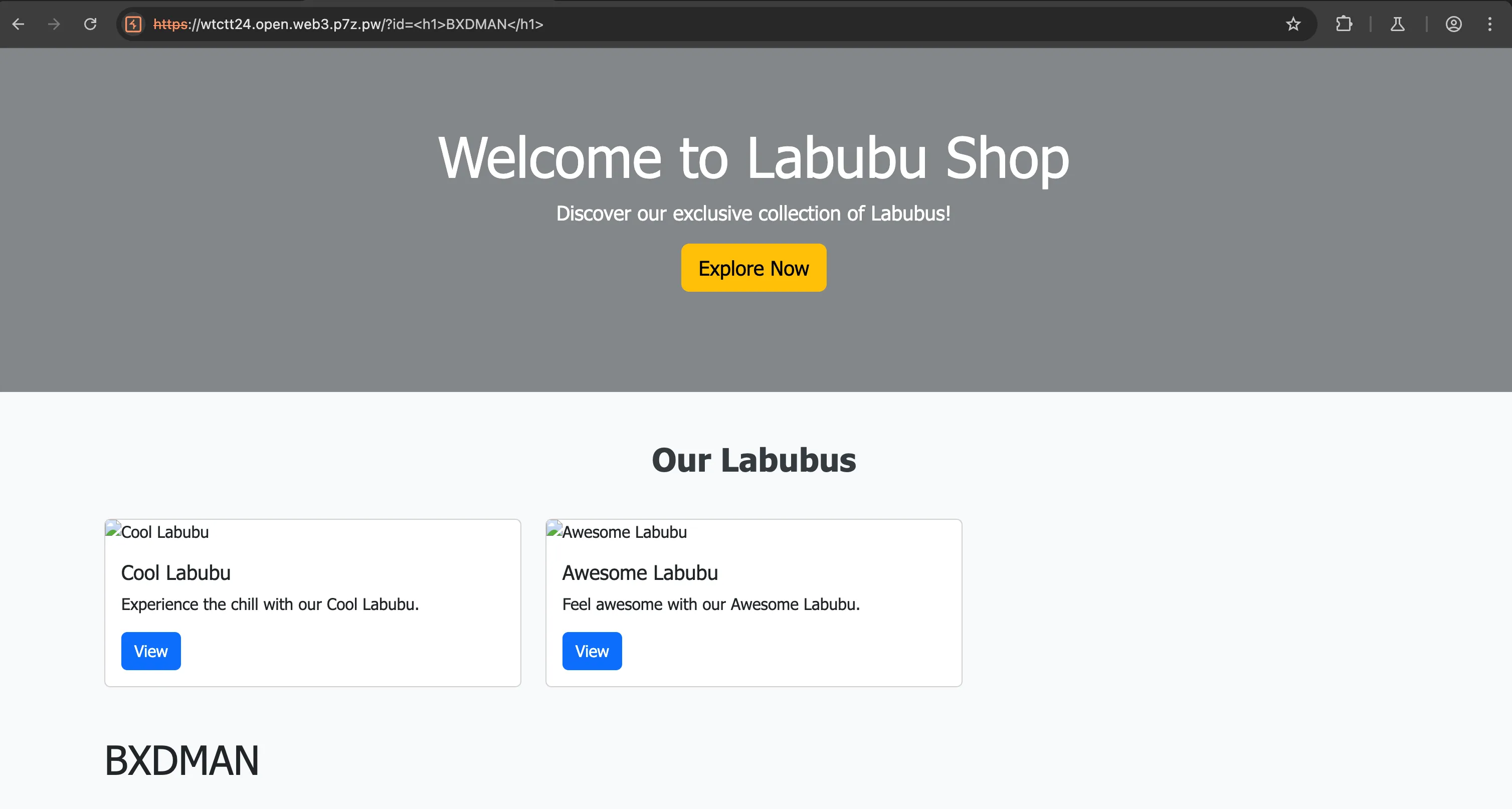1512x809 pixels.
Task: Open the profile avatar icon
Action: point(1453,24)
